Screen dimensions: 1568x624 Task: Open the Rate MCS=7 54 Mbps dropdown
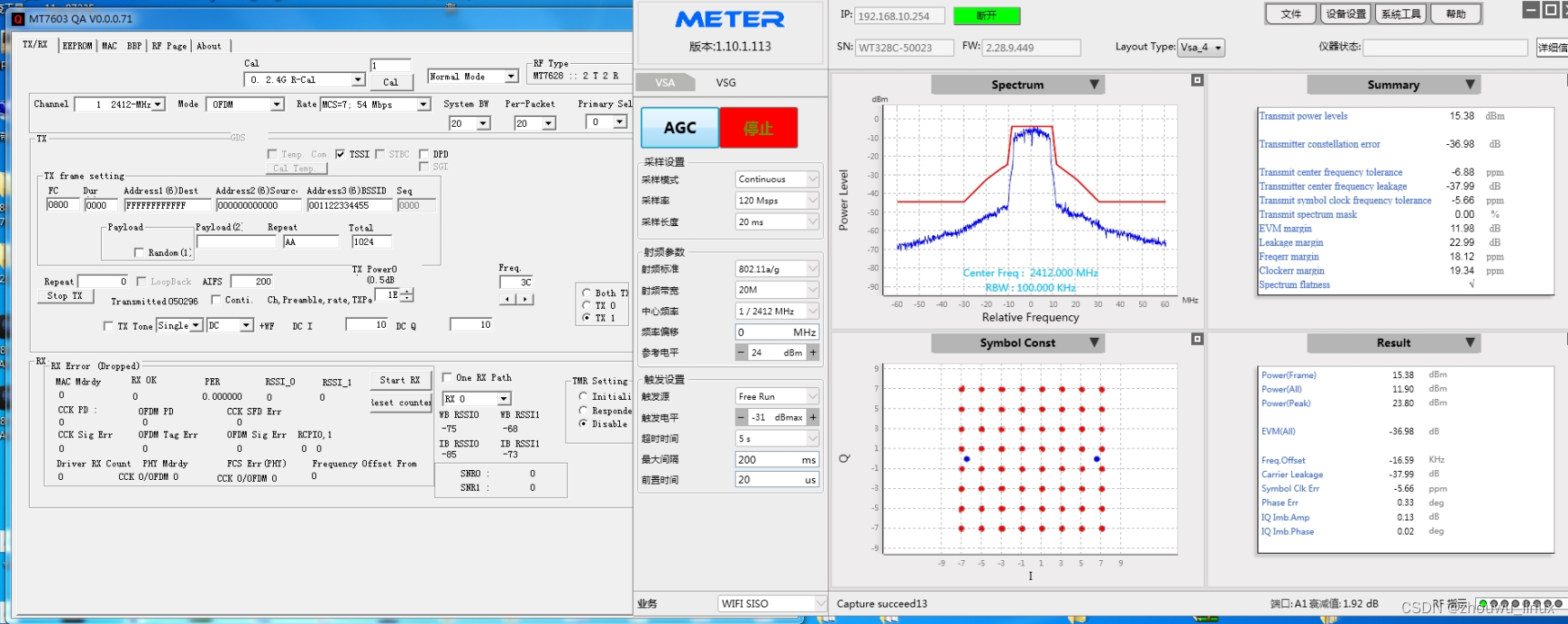click(x=423, y=104)
